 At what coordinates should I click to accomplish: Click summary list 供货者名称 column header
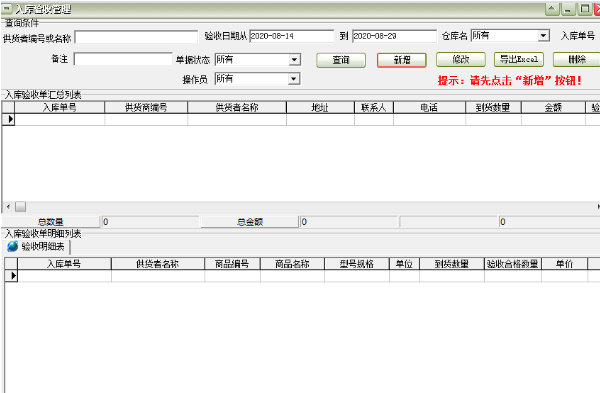tap(237, 108)
